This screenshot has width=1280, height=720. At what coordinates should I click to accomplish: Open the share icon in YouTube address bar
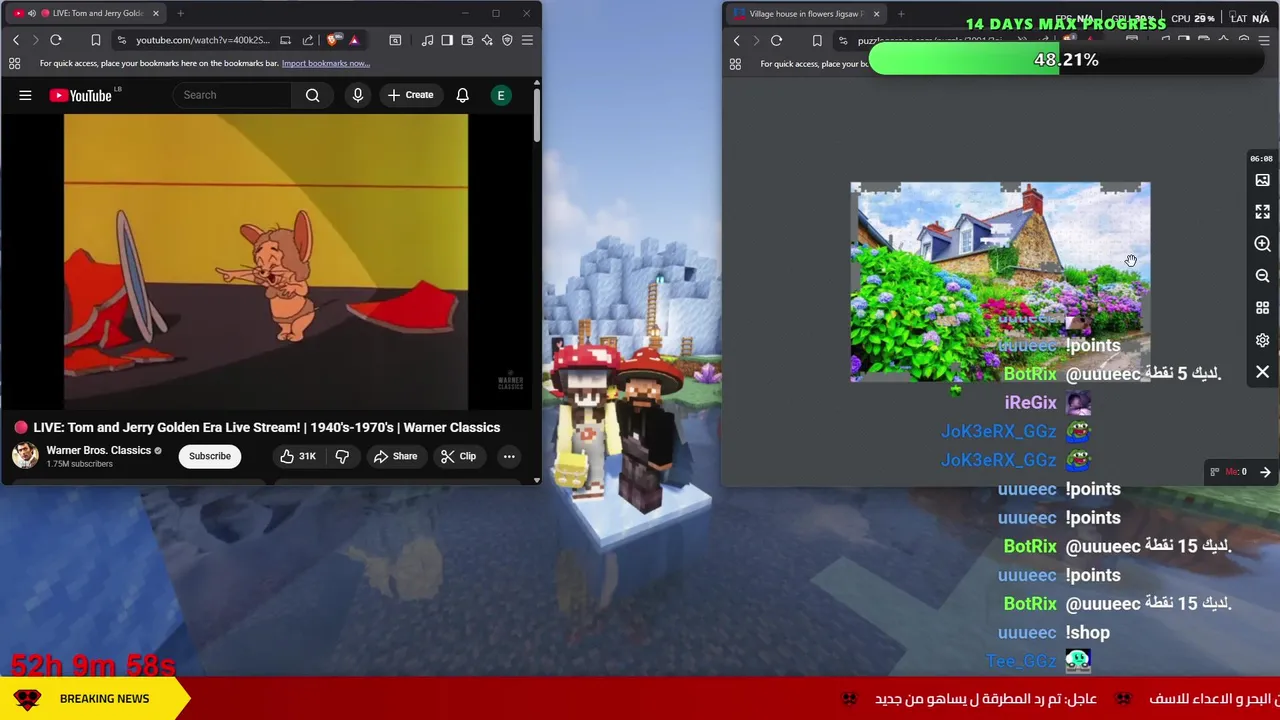click(308, 40)
